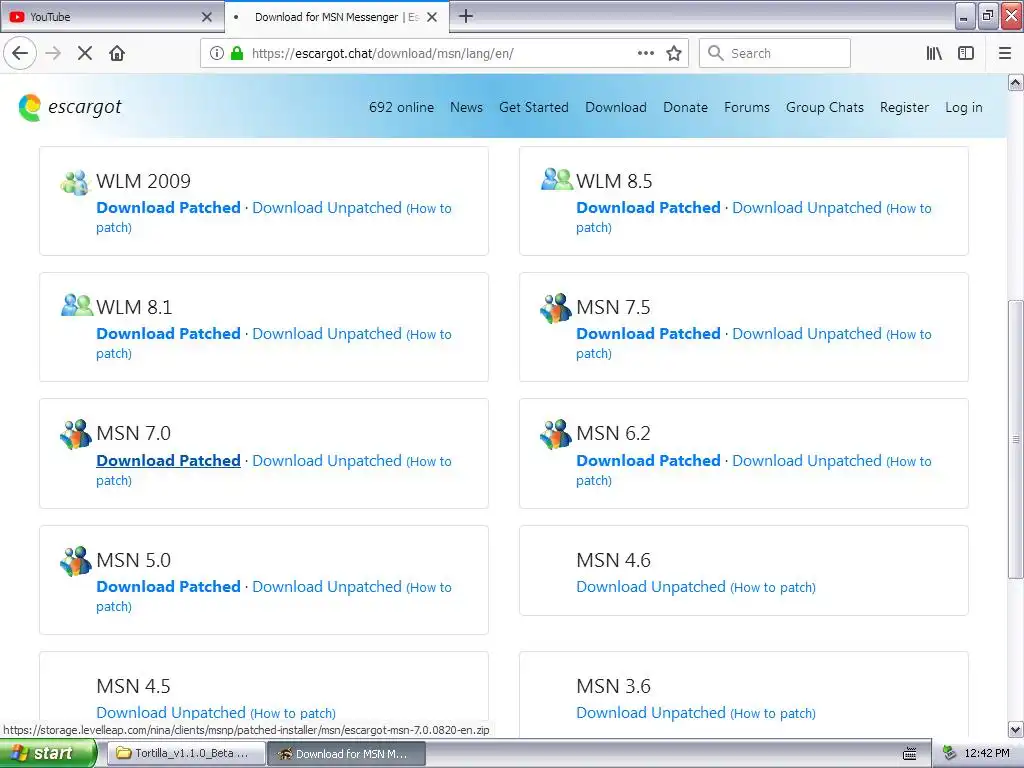Download Patched WLM 2009
1024x768 pixels.
(x=168, y=208)
